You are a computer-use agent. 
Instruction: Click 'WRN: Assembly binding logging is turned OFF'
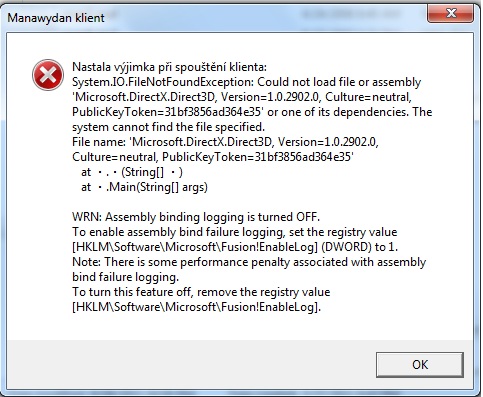pos(196,217)
